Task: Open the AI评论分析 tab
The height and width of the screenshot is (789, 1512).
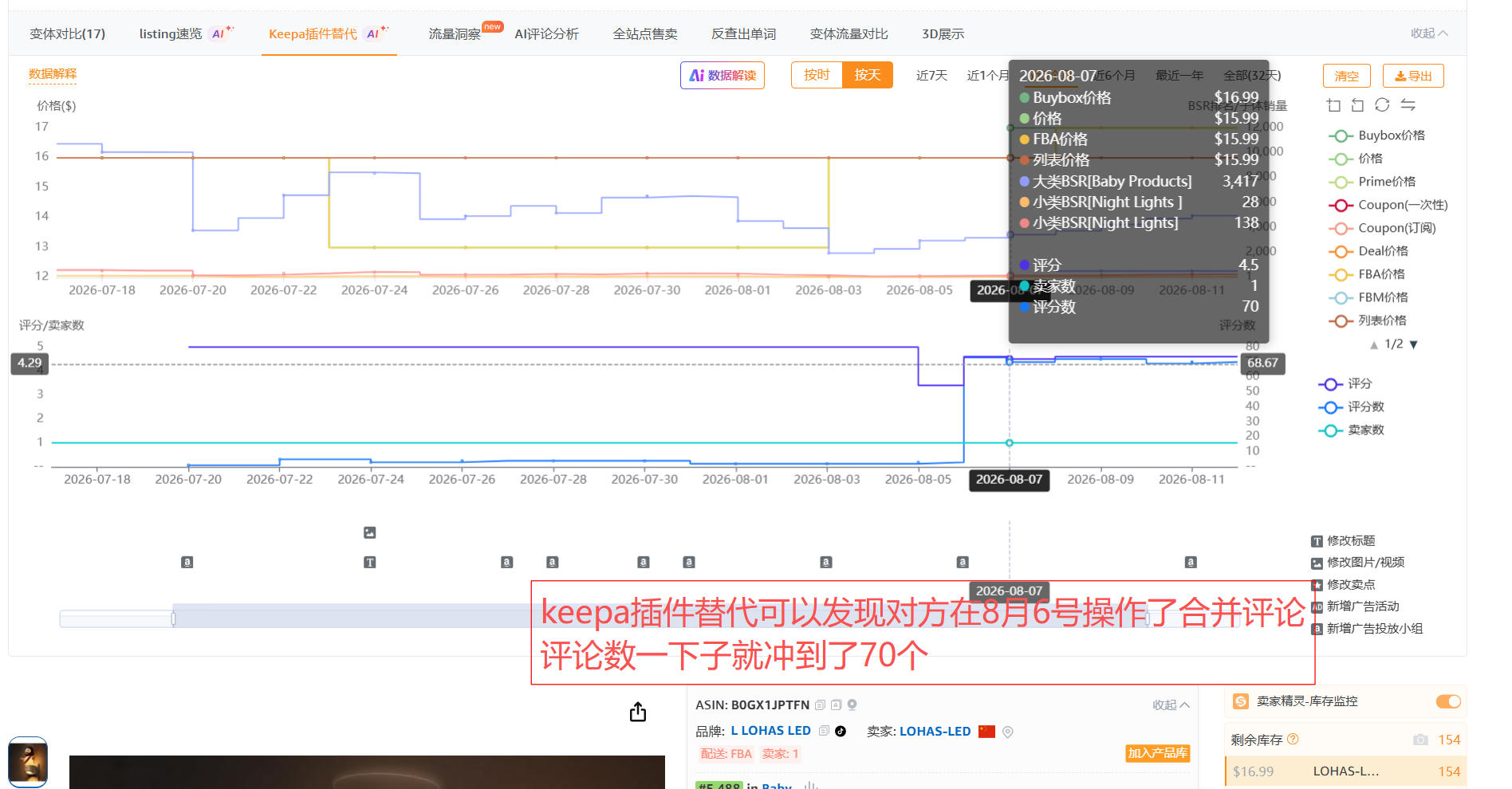Action: click(546, 33)
